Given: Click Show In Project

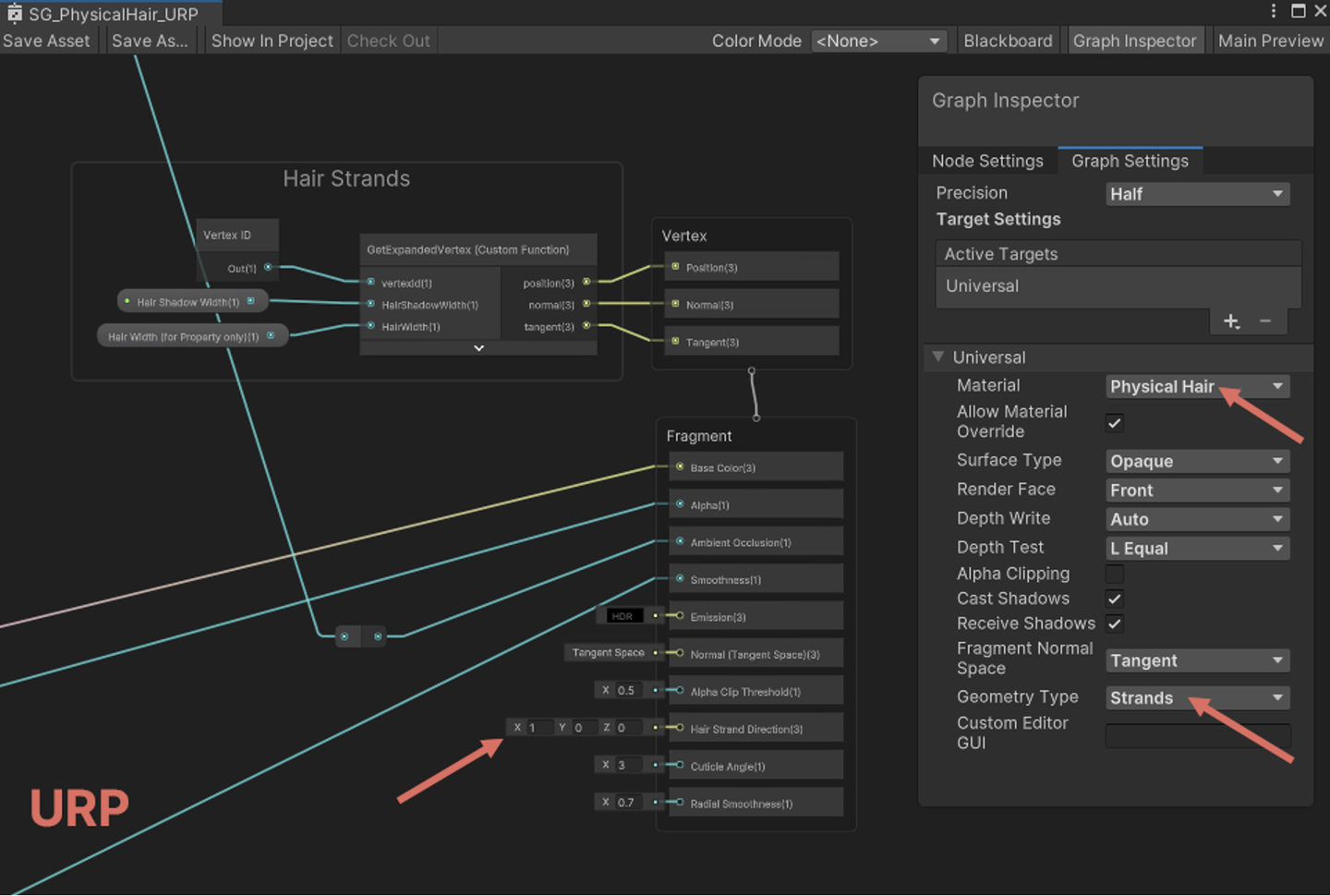Looking at the screenshot, I should point(272,41).
